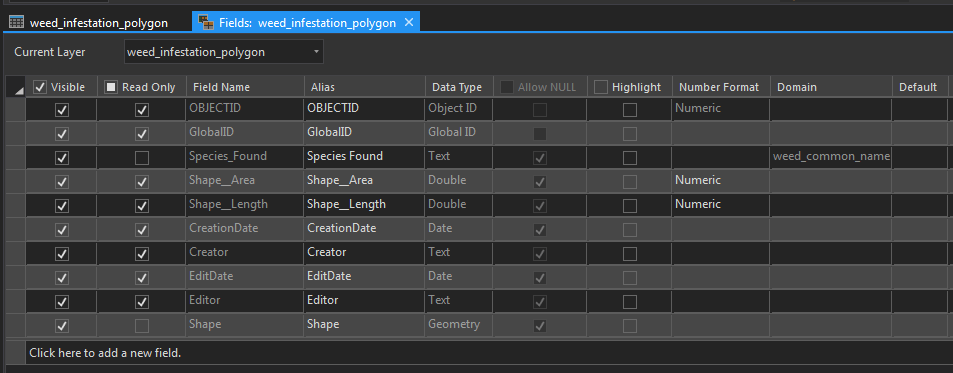Click the Numeric format cell for Shape__Area

[721, 180]
